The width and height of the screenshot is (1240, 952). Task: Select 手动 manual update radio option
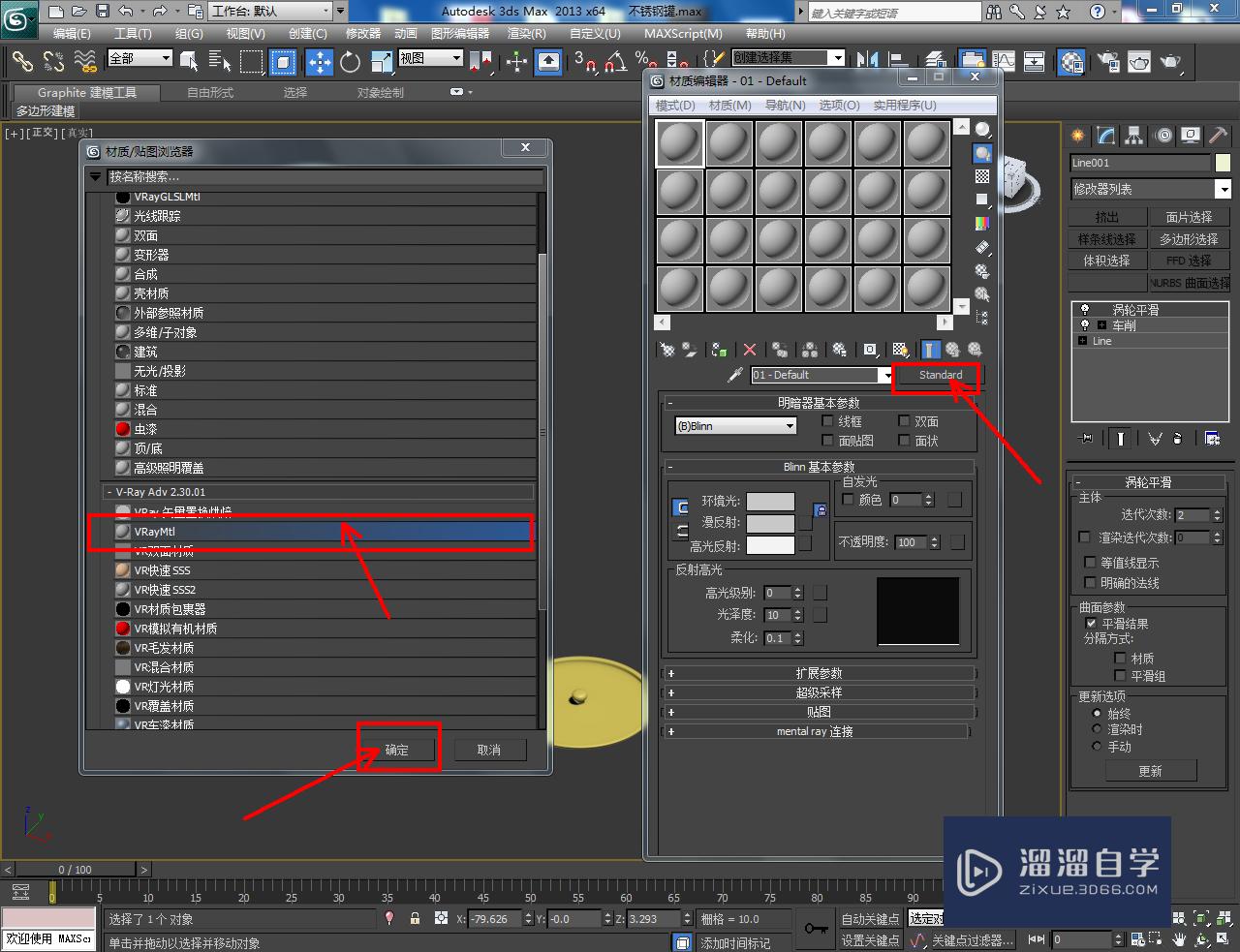tap(1098, 747)
